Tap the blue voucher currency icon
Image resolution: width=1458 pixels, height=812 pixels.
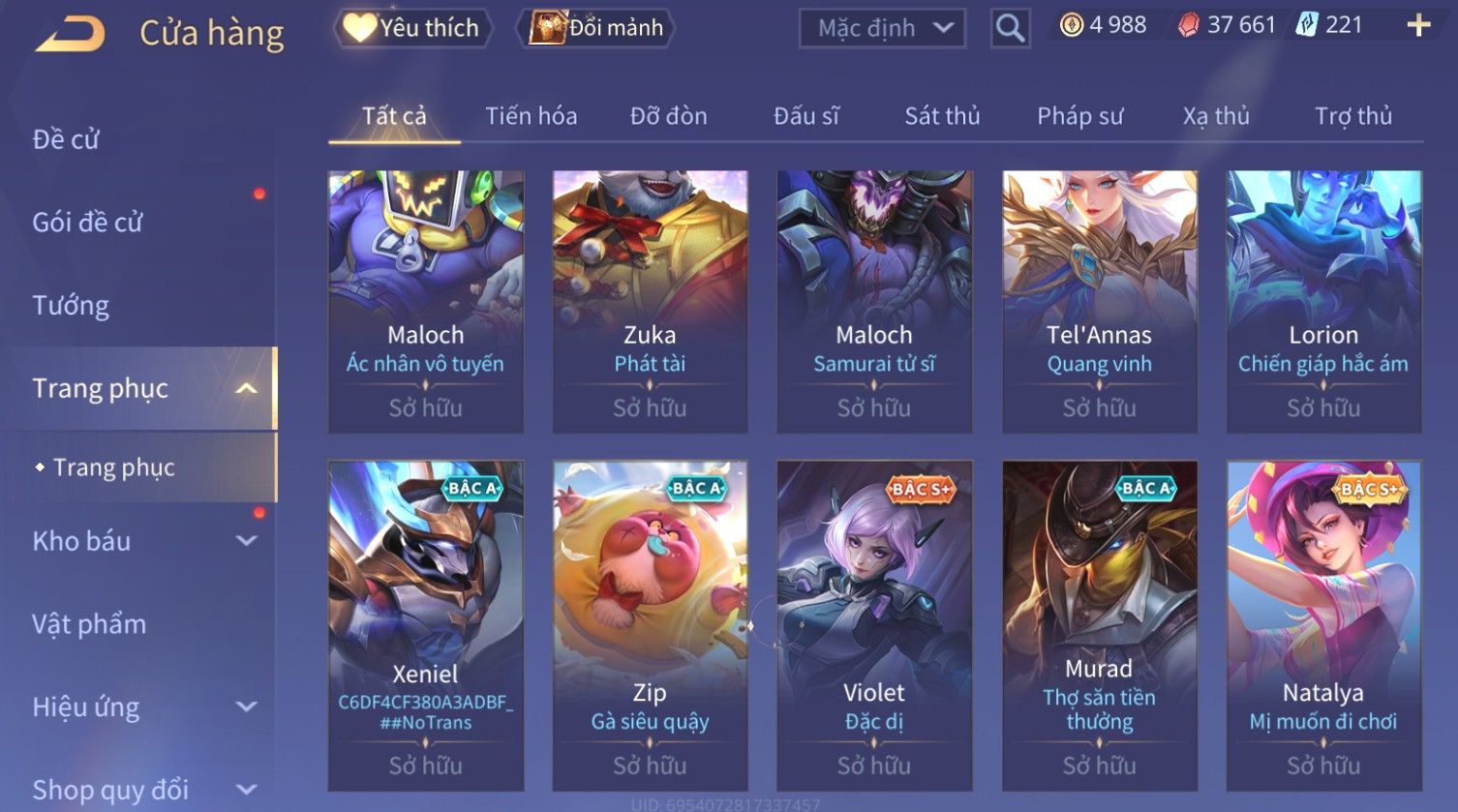click(1307, 25)
